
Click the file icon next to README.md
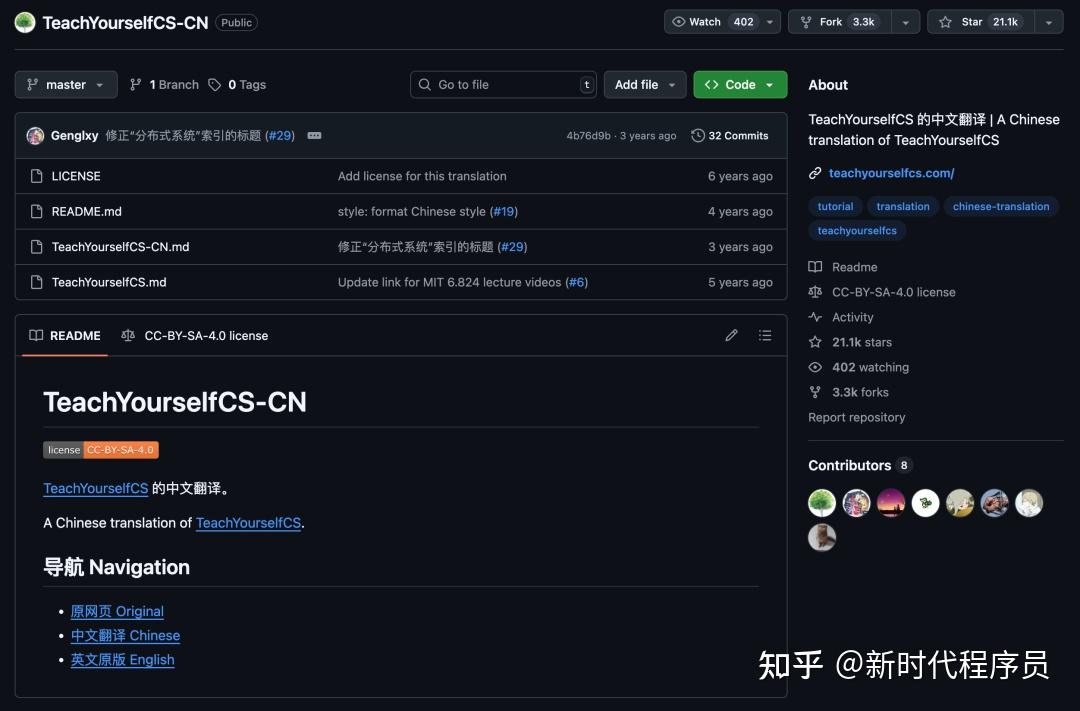coord(37,212)
